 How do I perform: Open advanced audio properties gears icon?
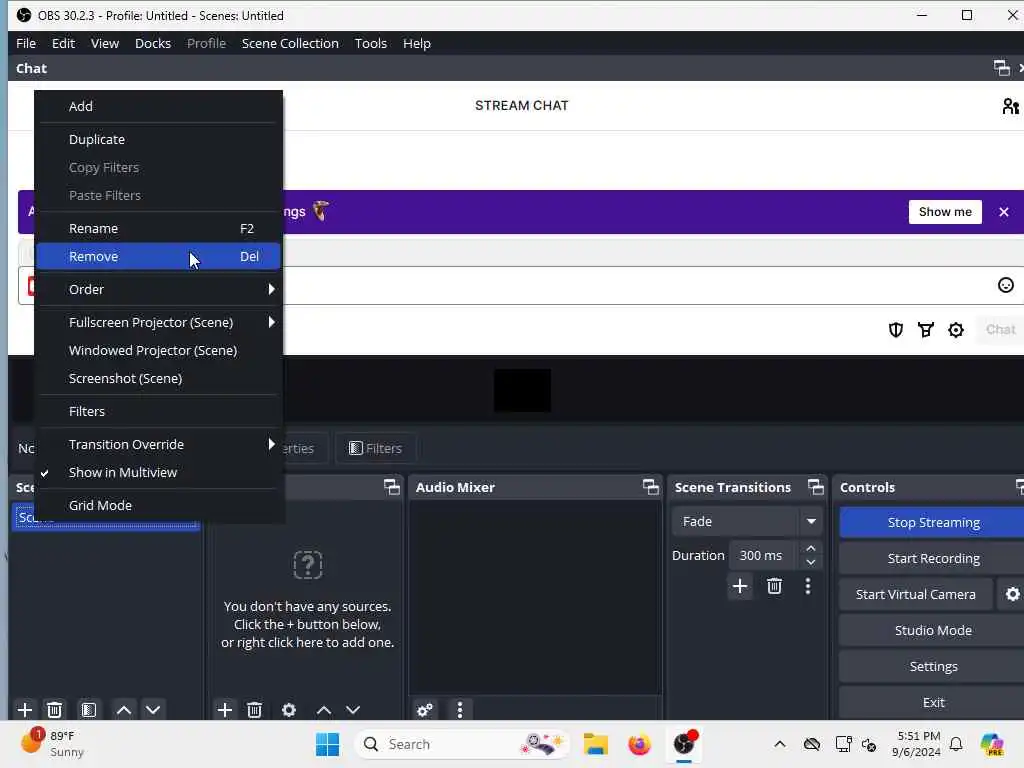(x=424, y=710)
